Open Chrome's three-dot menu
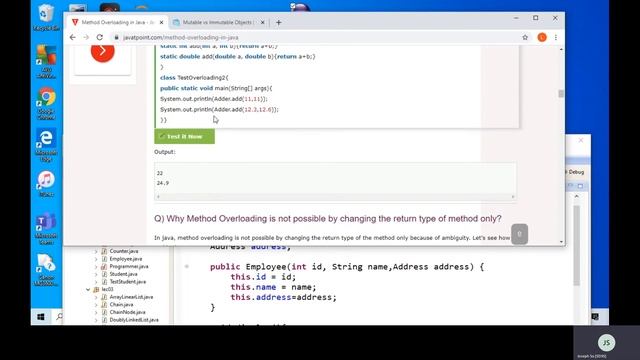Screen dimensions: 640x360 (x=556, y=37)
